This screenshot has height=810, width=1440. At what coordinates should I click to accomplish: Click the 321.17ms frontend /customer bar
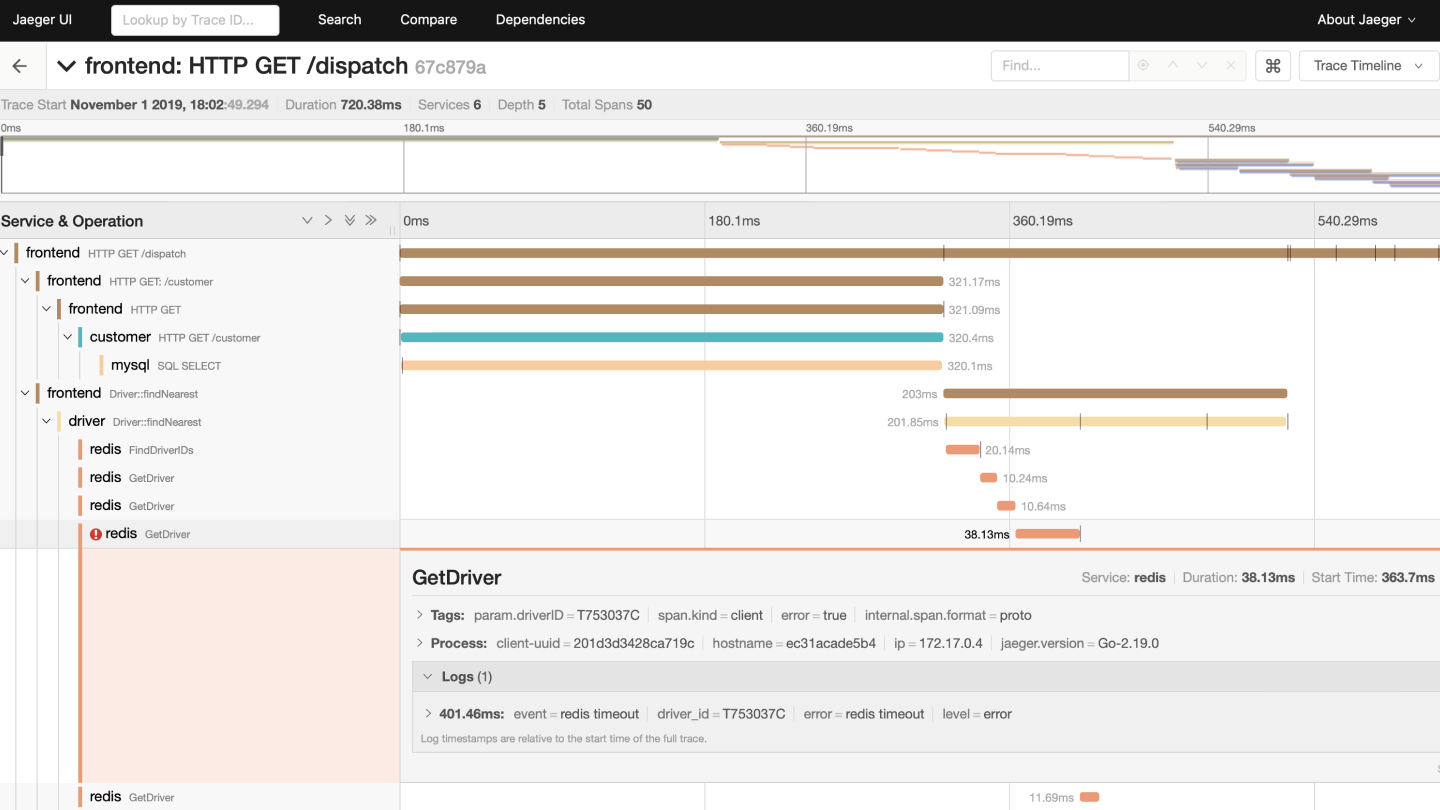[x=671, y=282]
